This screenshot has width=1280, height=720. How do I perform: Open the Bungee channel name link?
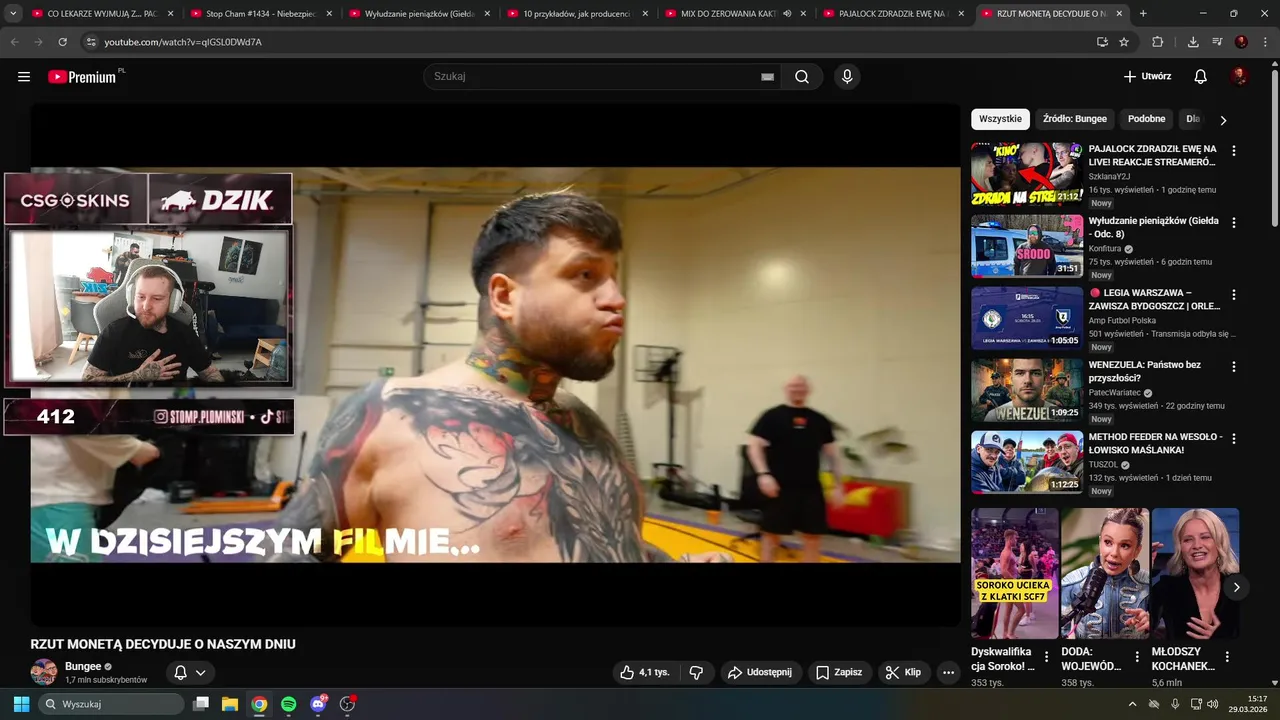(83, 666)
